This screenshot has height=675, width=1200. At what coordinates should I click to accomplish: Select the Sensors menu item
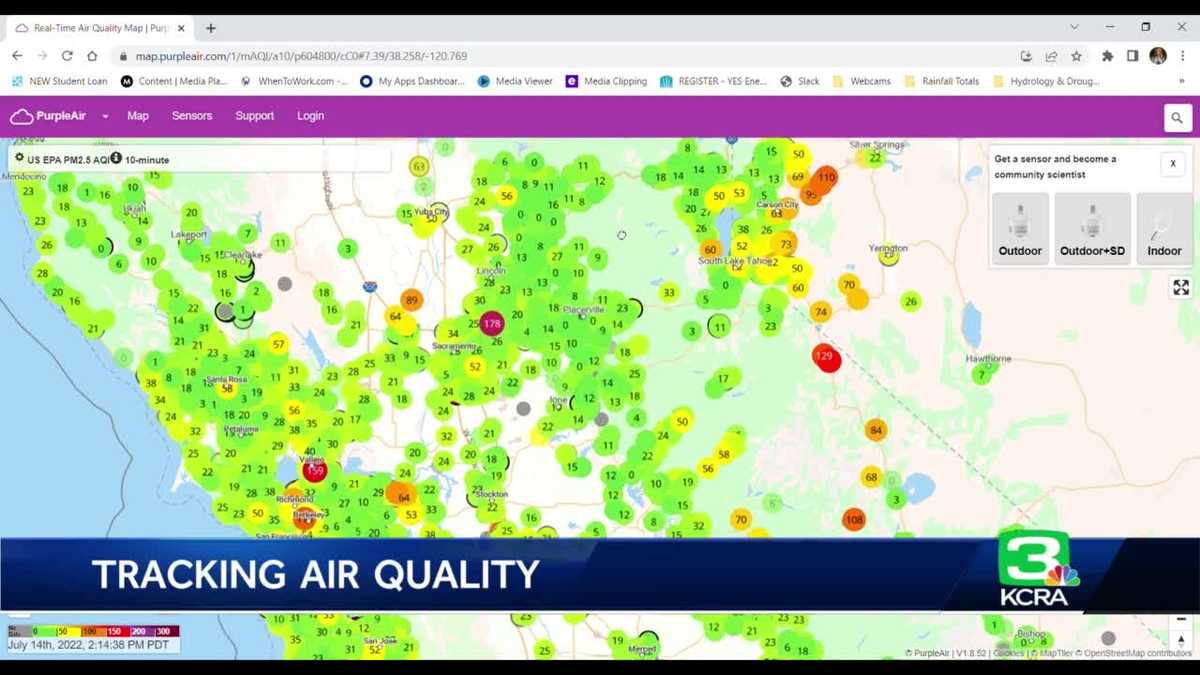coord(191,116)
